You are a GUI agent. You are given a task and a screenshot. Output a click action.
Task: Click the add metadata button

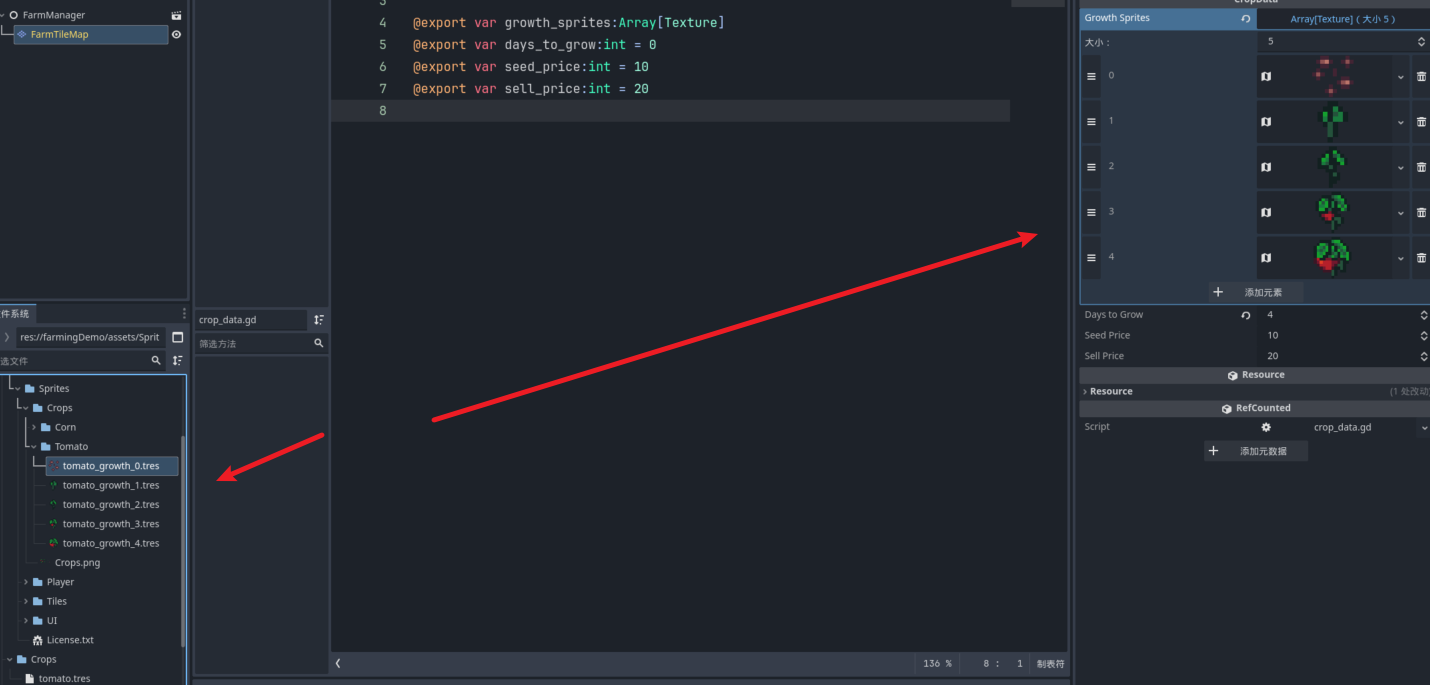[1255, 451]
